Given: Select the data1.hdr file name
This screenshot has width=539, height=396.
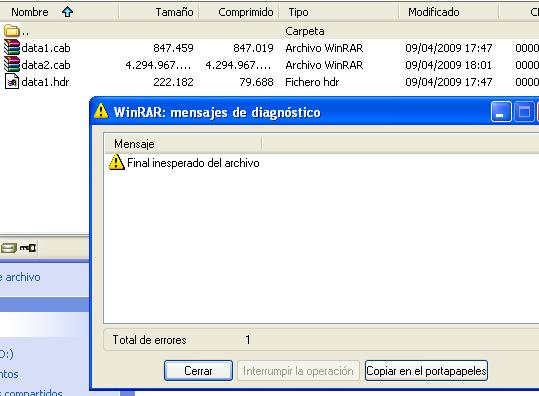Looking at the screenshot, I should pyautogui.click(x=45, y=82).
